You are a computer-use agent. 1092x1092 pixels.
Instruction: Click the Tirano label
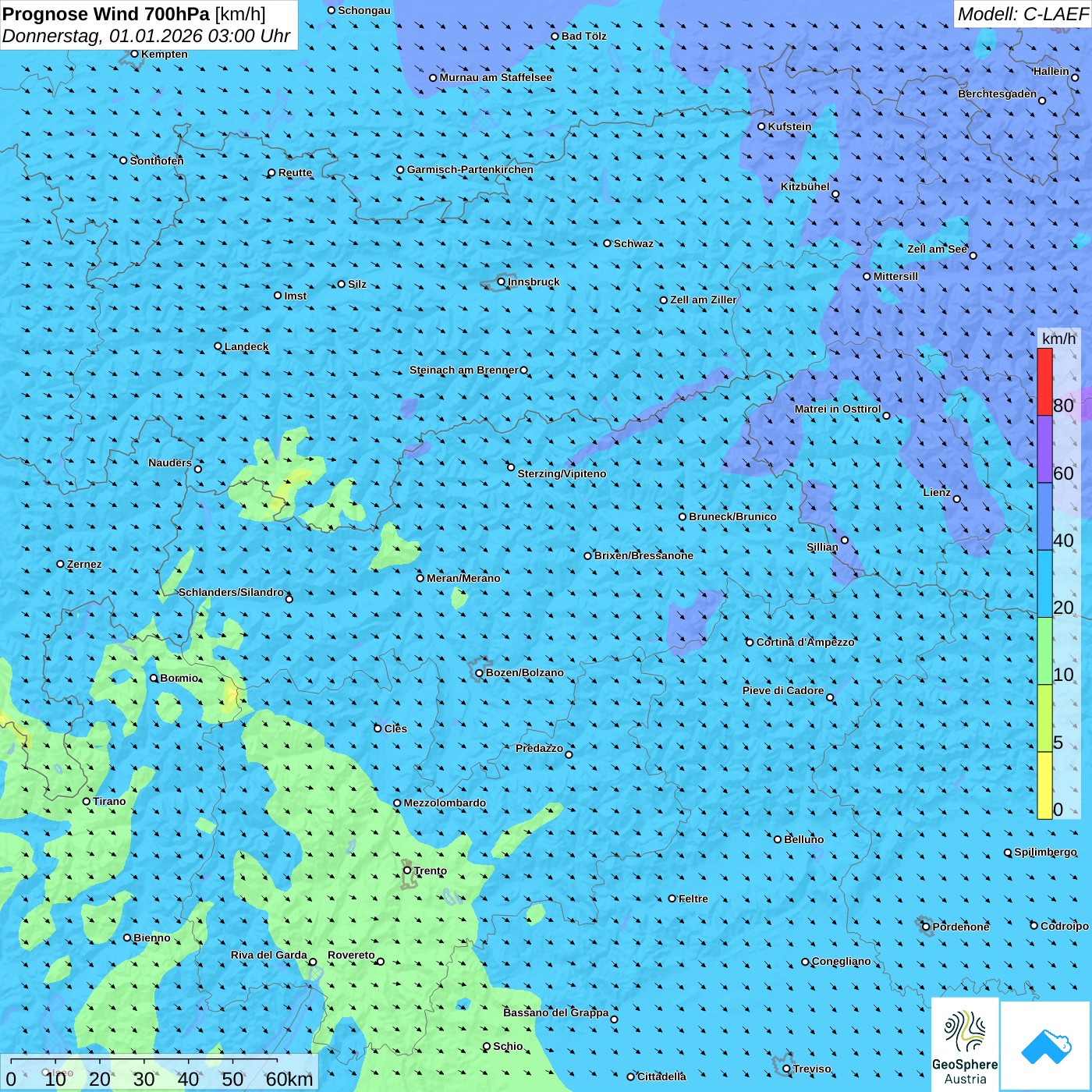point(109,801)
